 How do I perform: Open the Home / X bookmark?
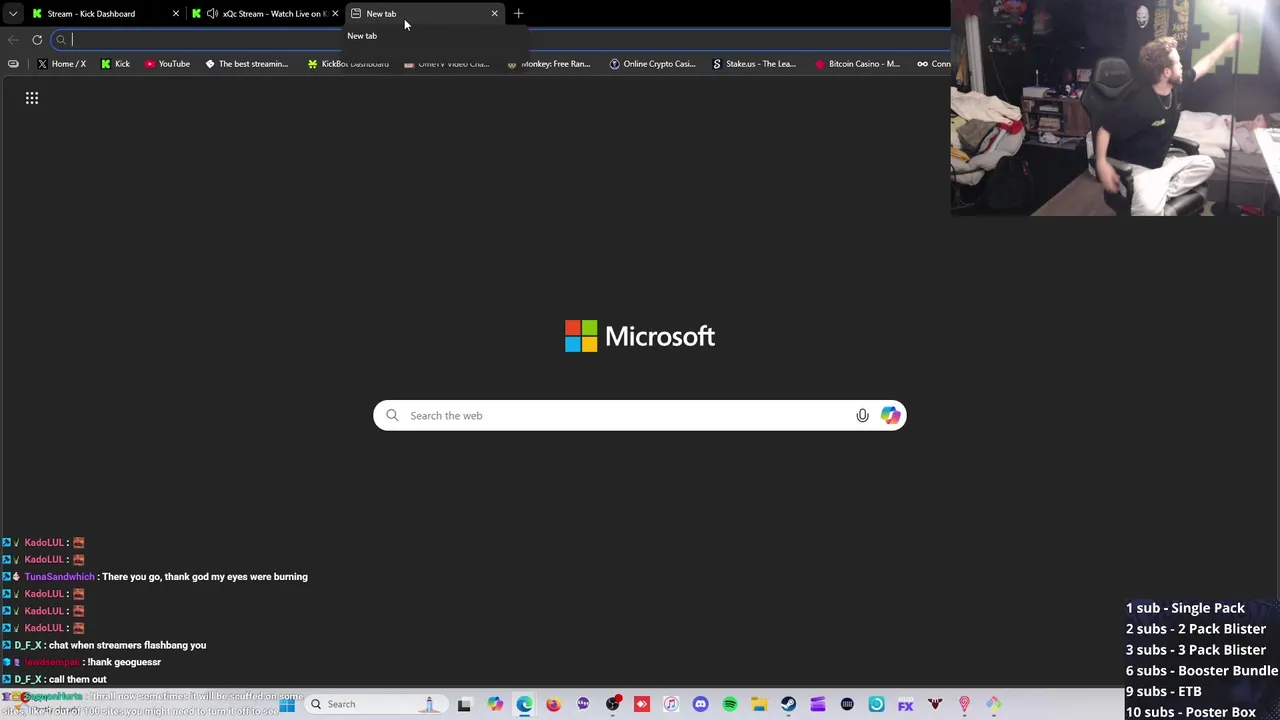(x=61, y=64)
